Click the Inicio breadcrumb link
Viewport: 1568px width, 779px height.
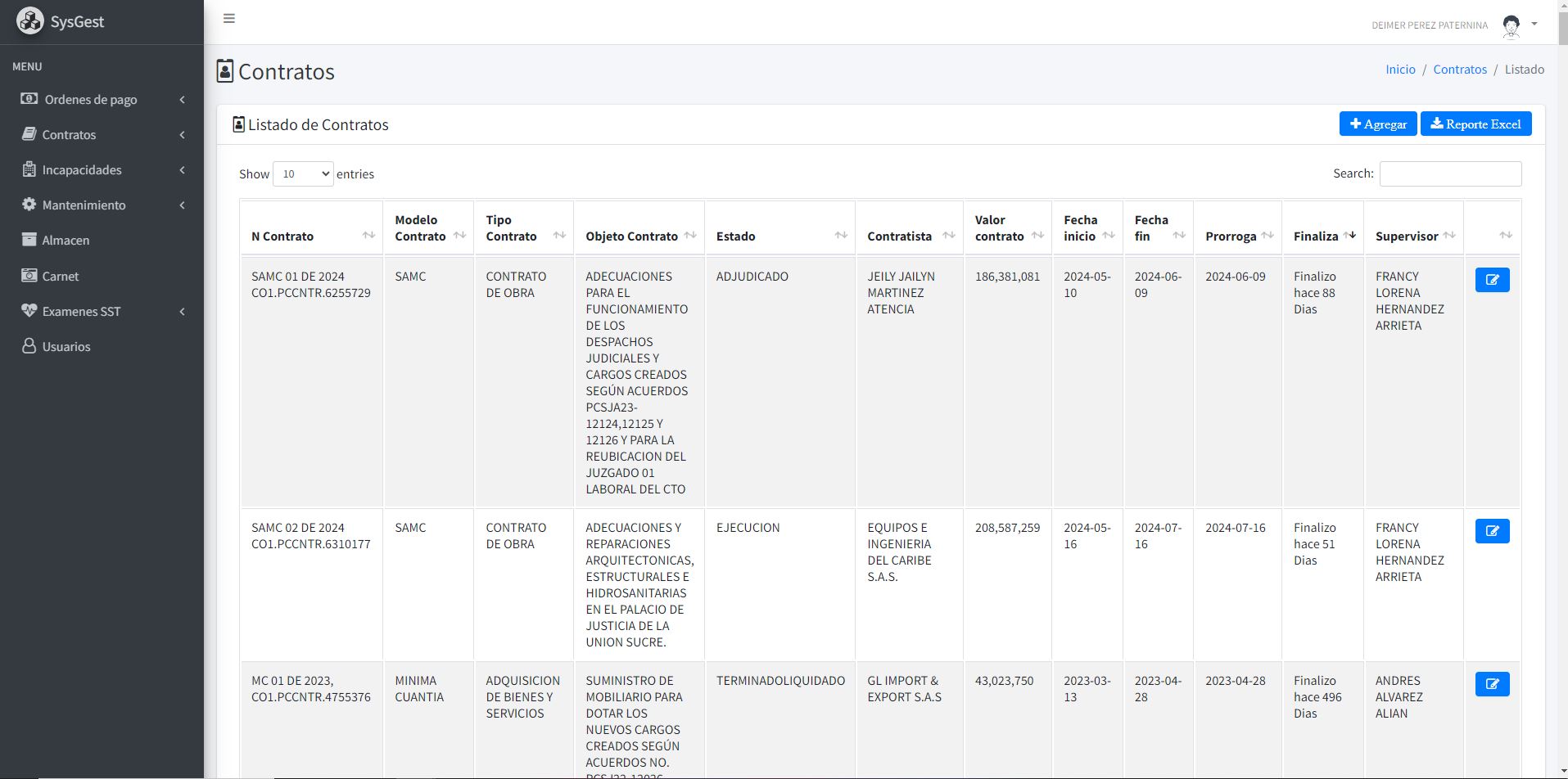coord(1400,70)
